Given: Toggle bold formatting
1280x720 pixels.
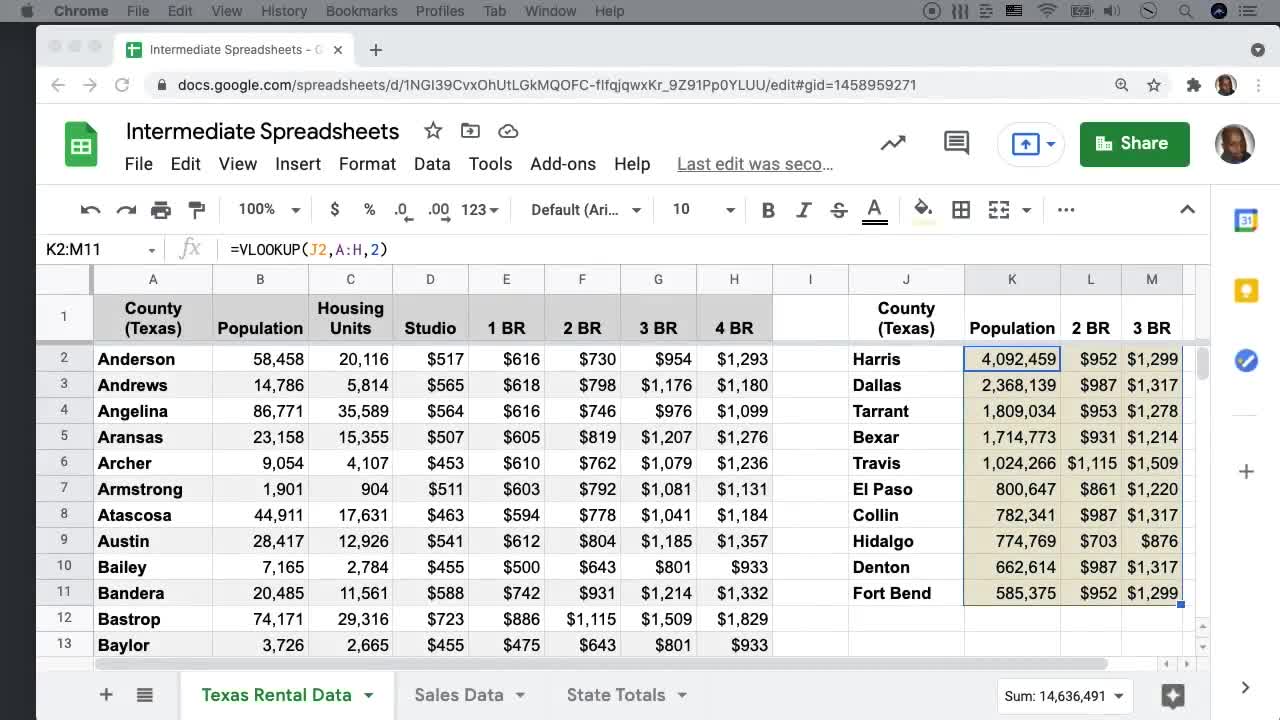Looking at the screenshot, I should (768, 210).
